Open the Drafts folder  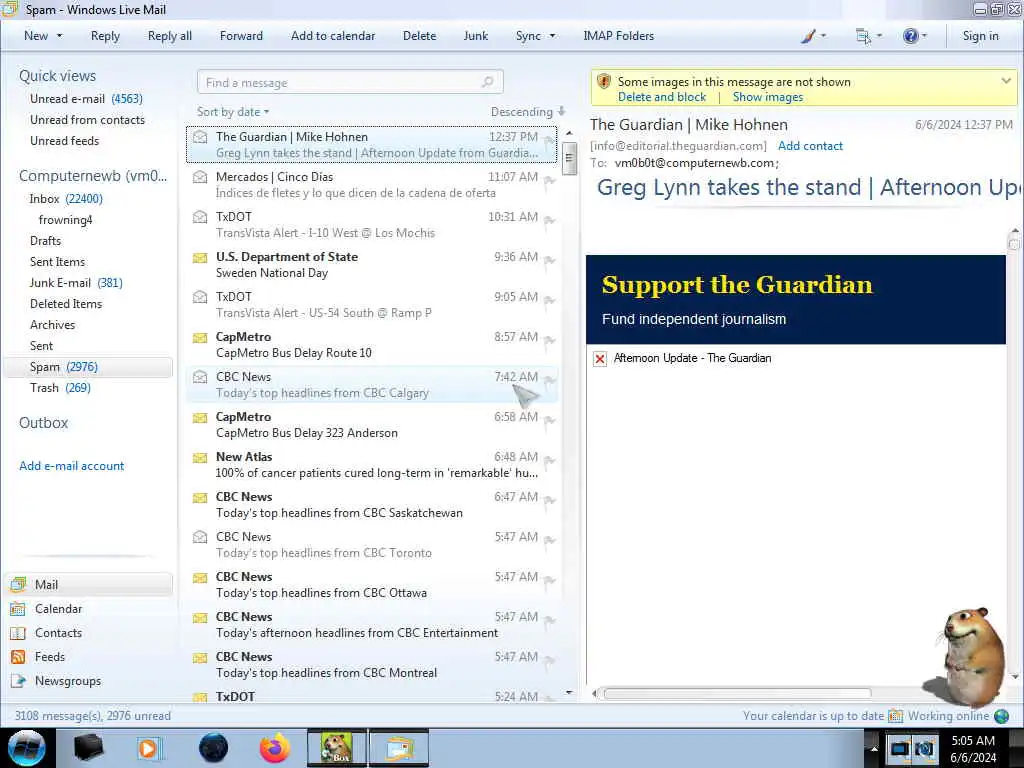tap(45, 240)
